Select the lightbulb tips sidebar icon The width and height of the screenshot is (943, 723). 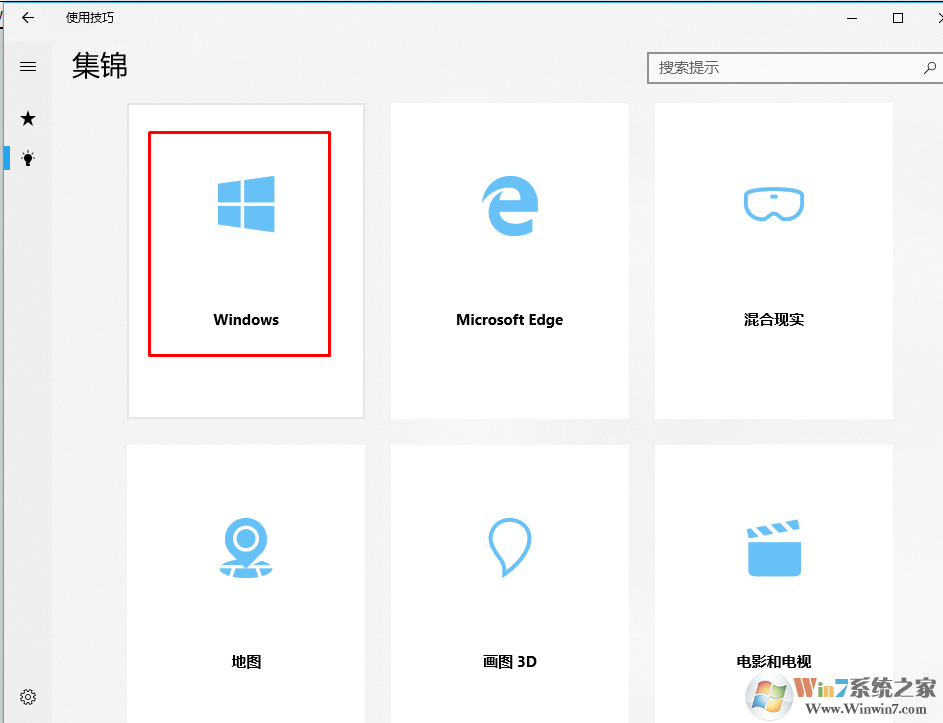28,158
